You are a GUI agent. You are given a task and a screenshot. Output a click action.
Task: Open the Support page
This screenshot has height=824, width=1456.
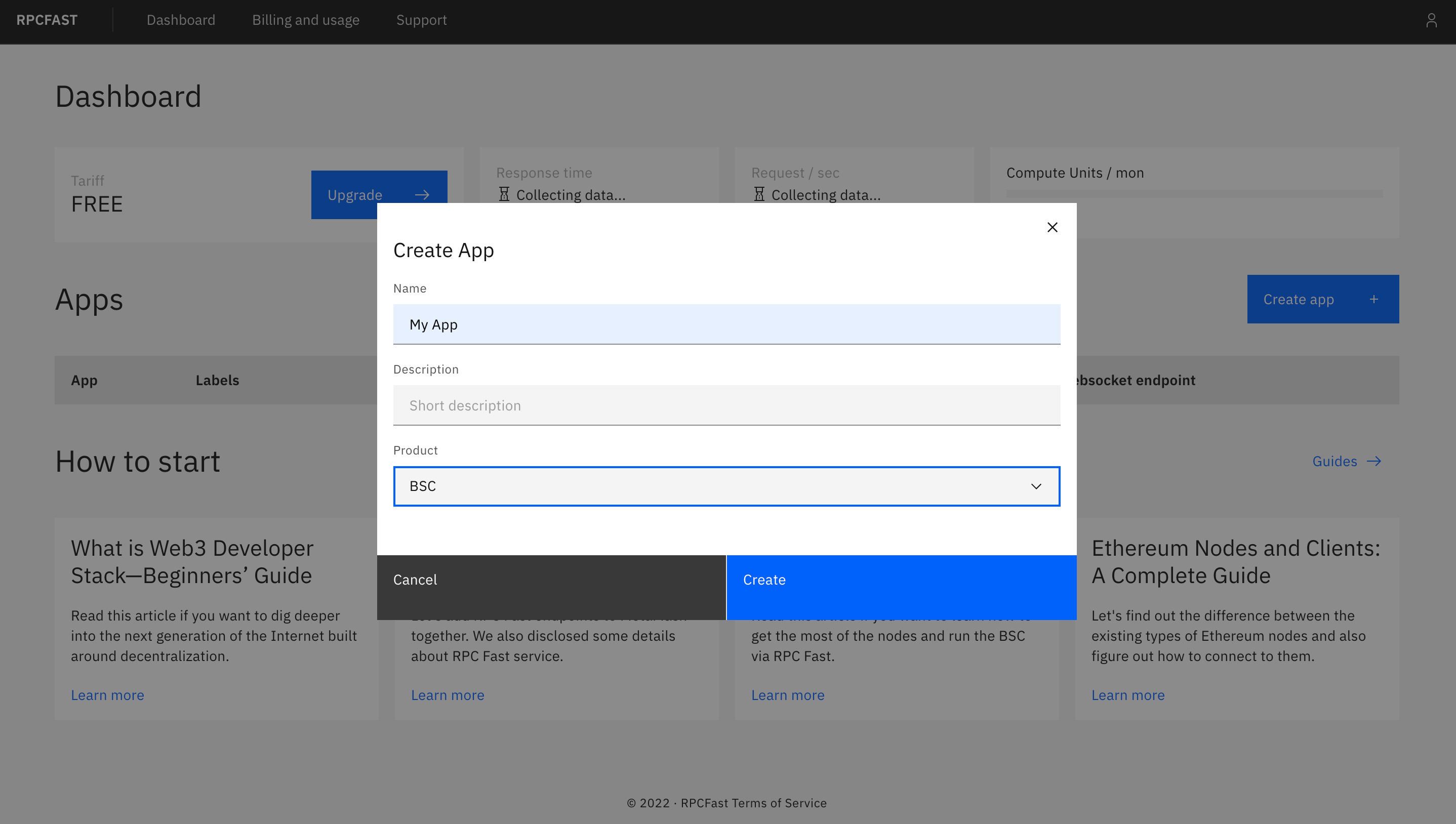pyautogui.click(x=421, y=20)
